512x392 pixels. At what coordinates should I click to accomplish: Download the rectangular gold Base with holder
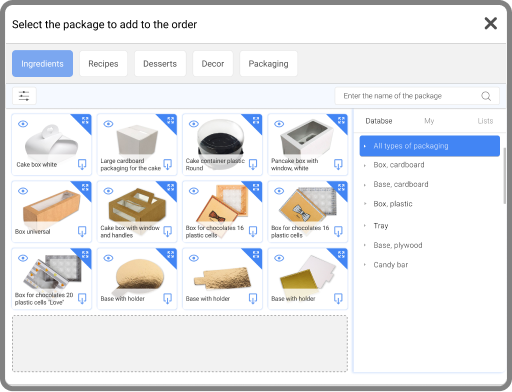tap(253, 298)
